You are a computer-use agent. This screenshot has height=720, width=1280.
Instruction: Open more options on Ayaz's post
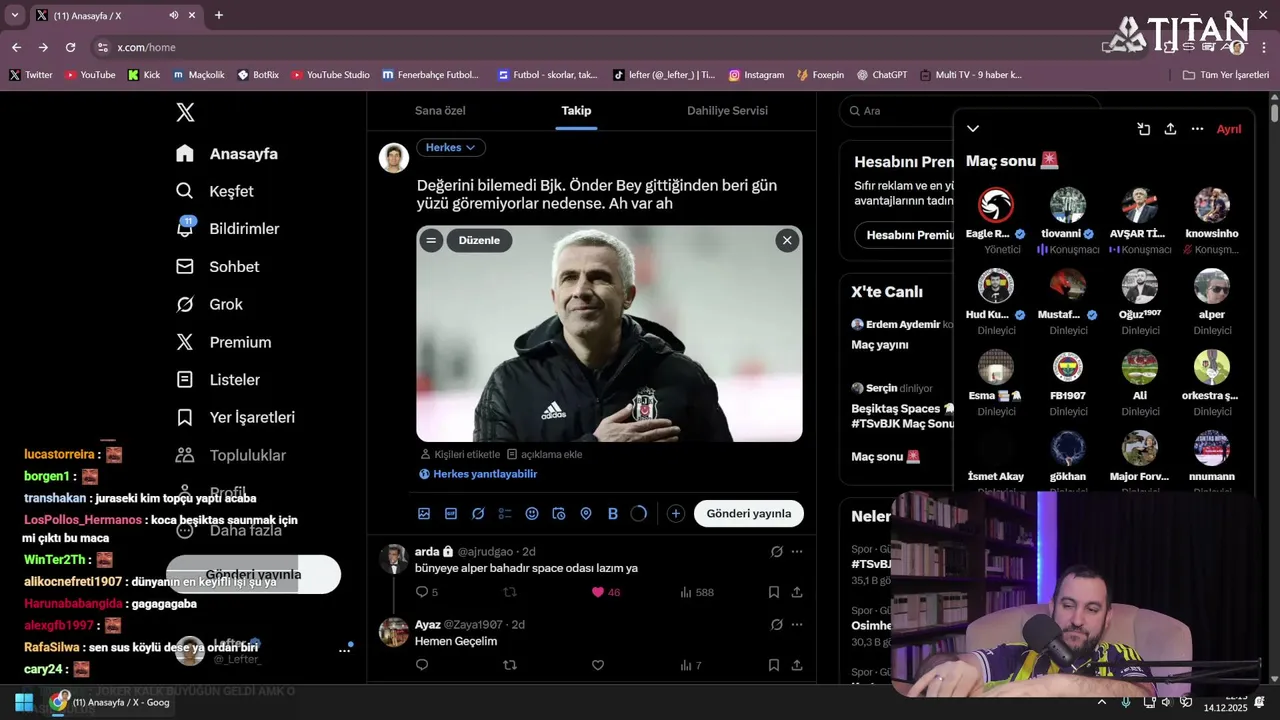[797, 624]
